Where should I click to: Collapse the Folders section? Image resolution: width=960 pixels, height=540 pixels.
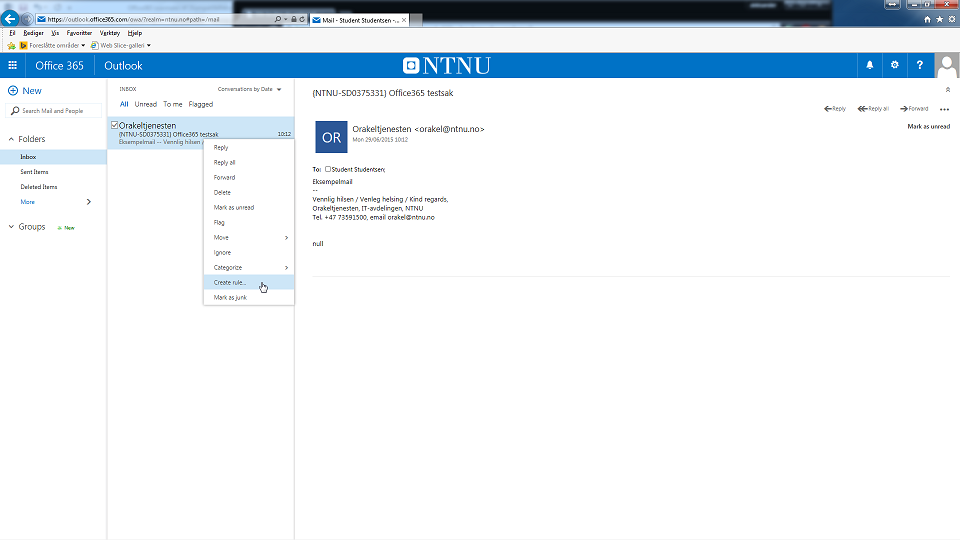point(11,139)
